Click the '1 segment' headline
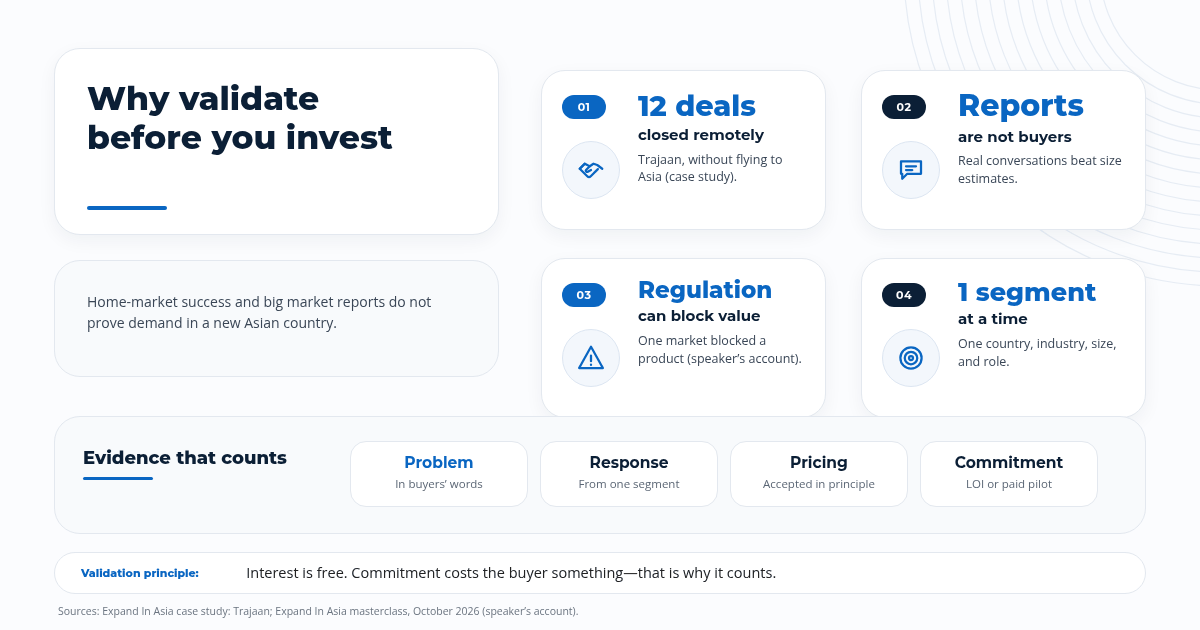 pos(1027,292)
